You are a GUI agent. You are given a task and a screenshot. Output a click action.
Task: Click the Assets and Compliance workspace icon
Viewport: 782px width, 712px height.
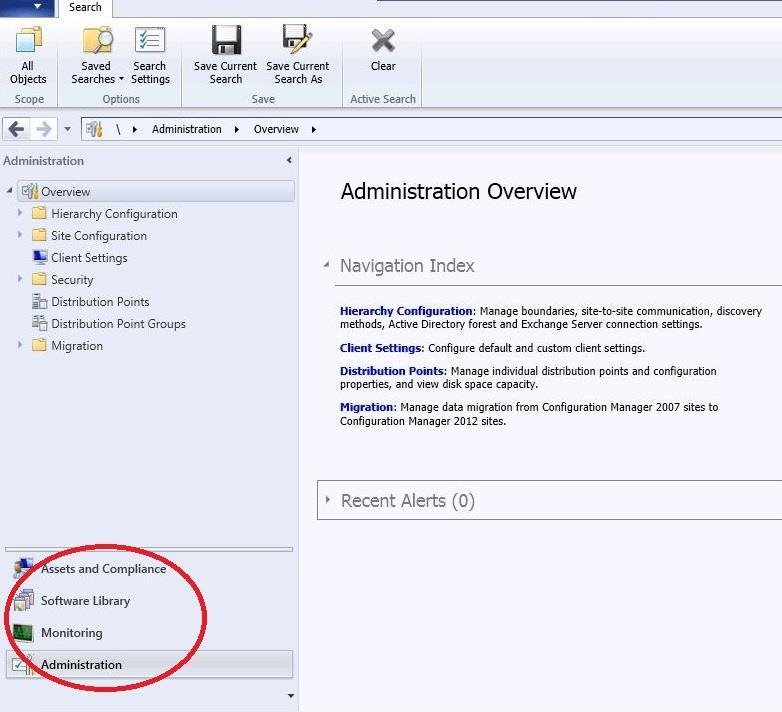(x=23, y=568)
